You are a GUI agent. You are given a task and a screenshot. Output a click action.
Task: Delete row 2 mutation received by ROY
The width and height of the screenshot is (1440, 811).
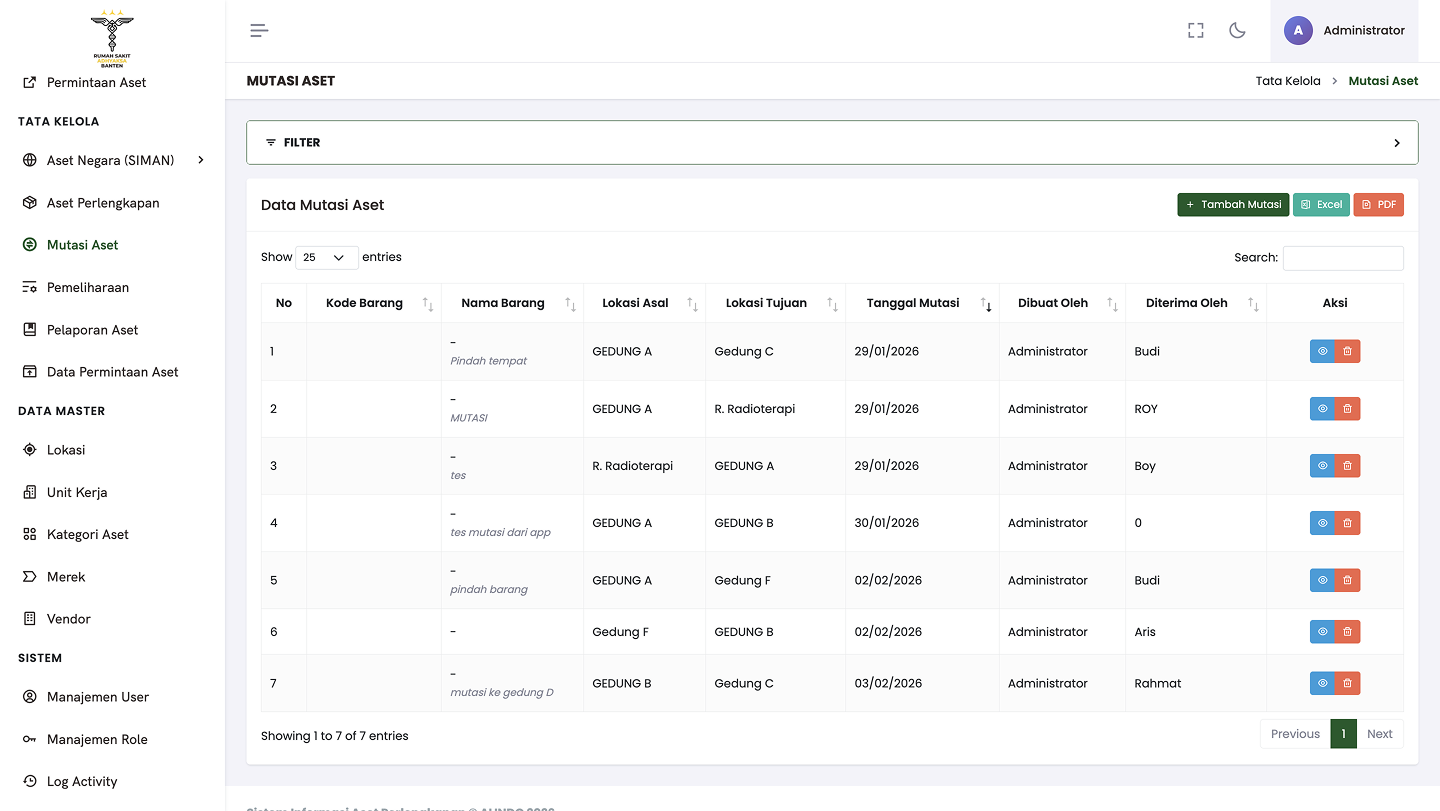(x=1347, y=409)
